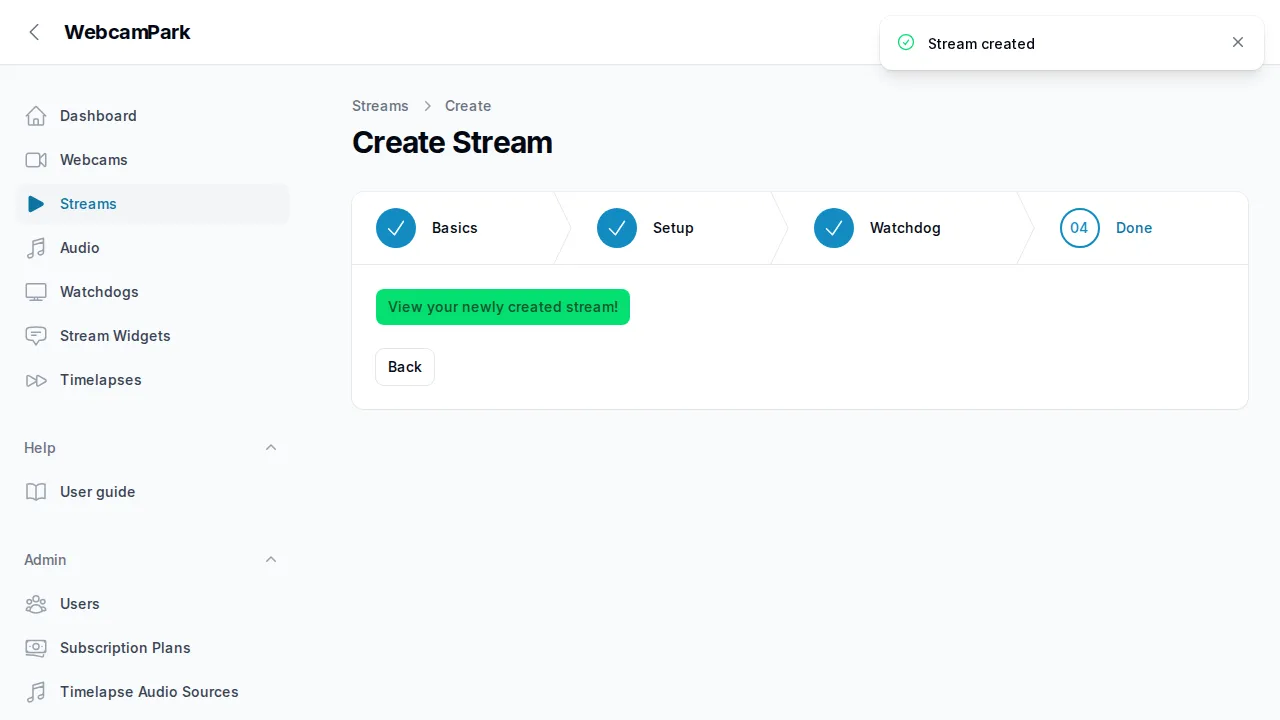The image size is (1280, 720).
Task: Open Stream Widgets in the sidebar
Action: 153,336
